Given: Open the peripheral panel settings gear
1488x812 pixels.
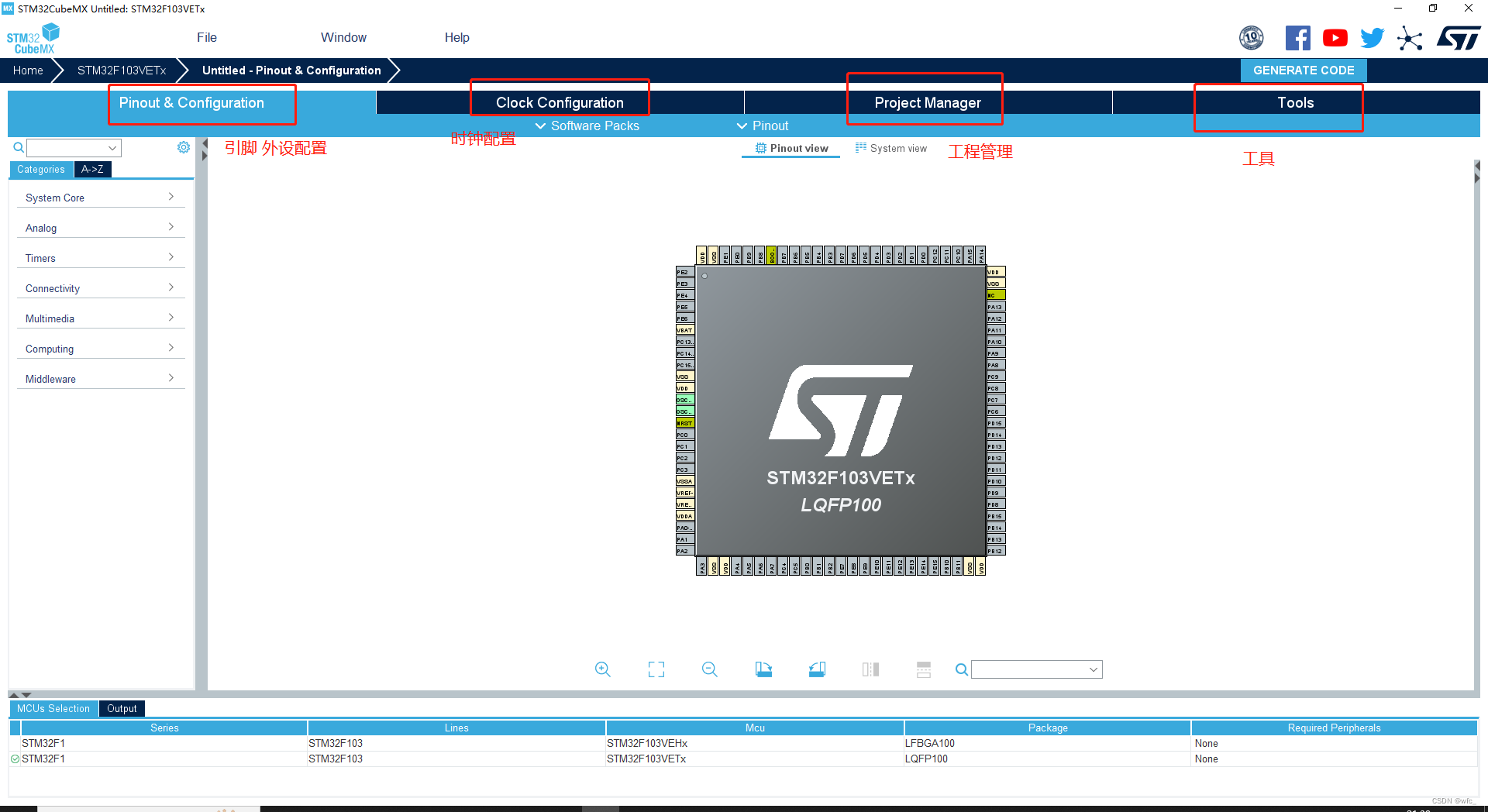Looking at the screenshot, I should click(x=184, y=147).
